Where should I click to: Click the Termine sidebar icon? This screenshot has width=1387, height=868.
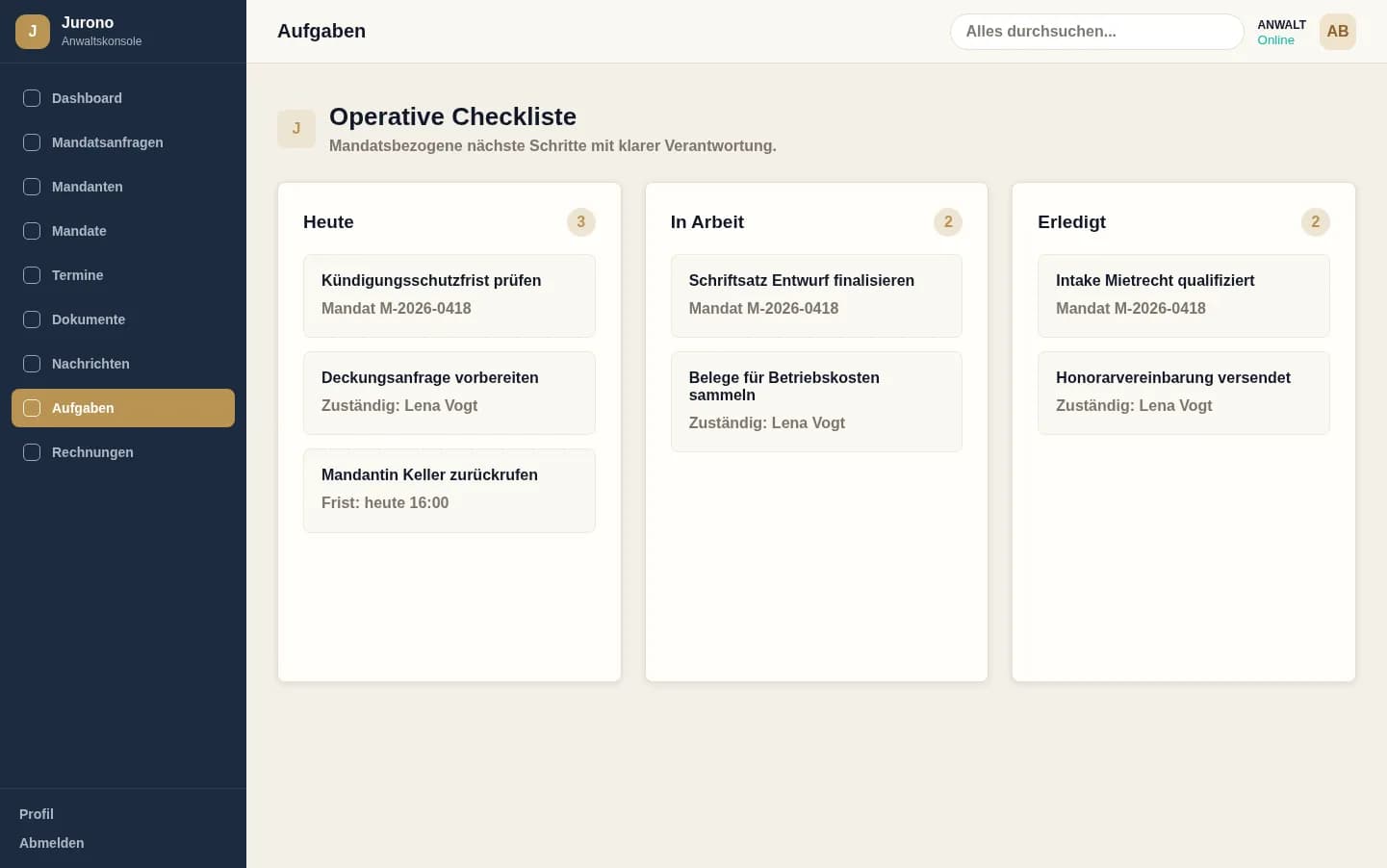32,275
